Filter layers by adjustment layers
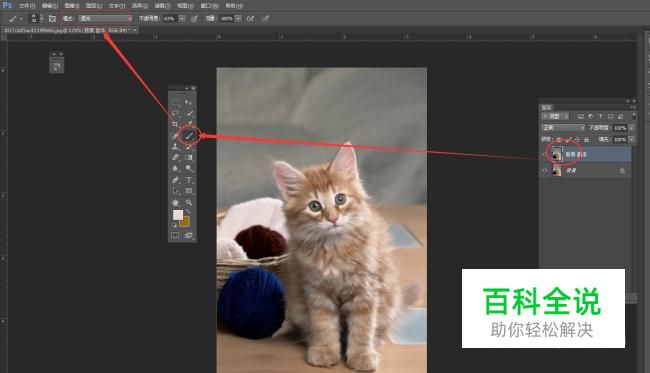Viewport: 650px width, 373px height. [590, 116]
